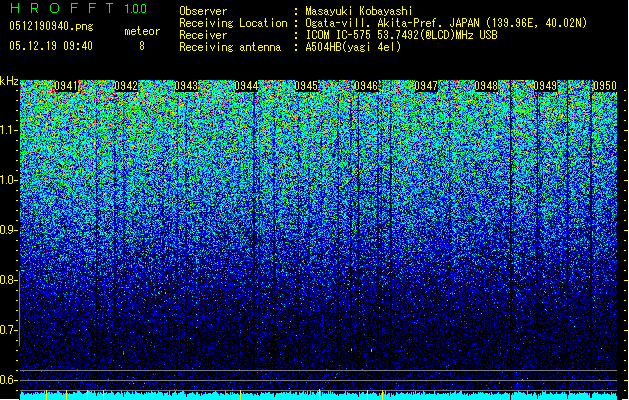Click the 0943 time marker
Image resolution: width=629 pixels, height=400 pixels.
[186, 86]
